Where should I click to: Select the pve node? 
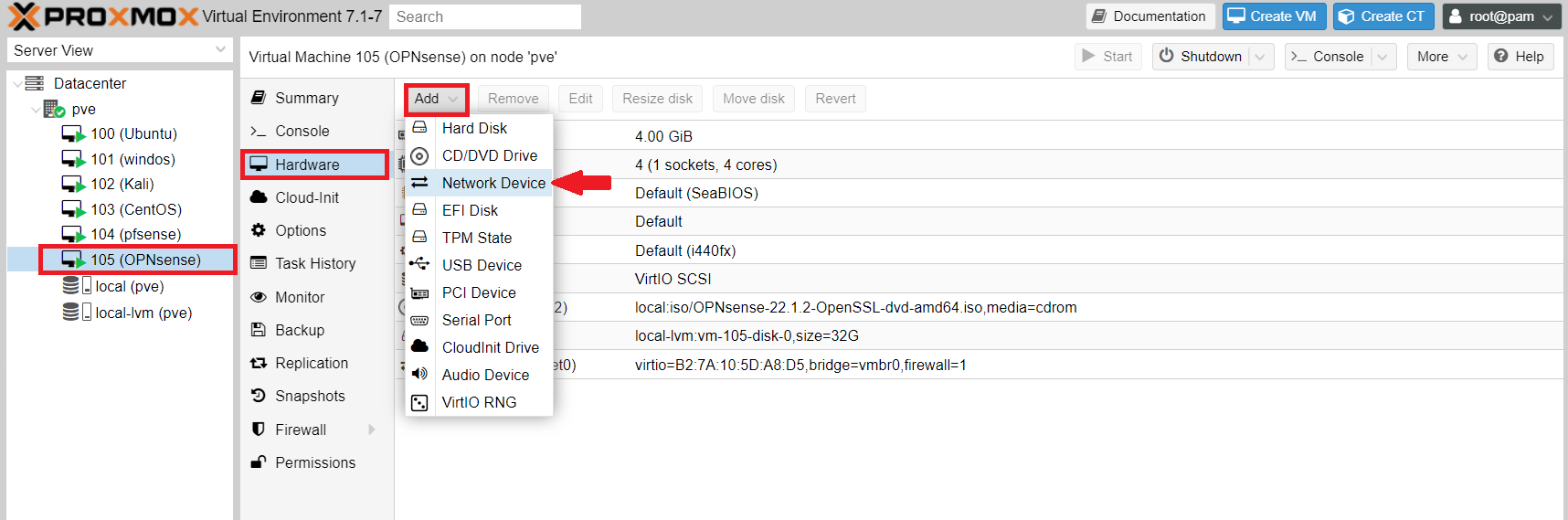click(83, 109)
